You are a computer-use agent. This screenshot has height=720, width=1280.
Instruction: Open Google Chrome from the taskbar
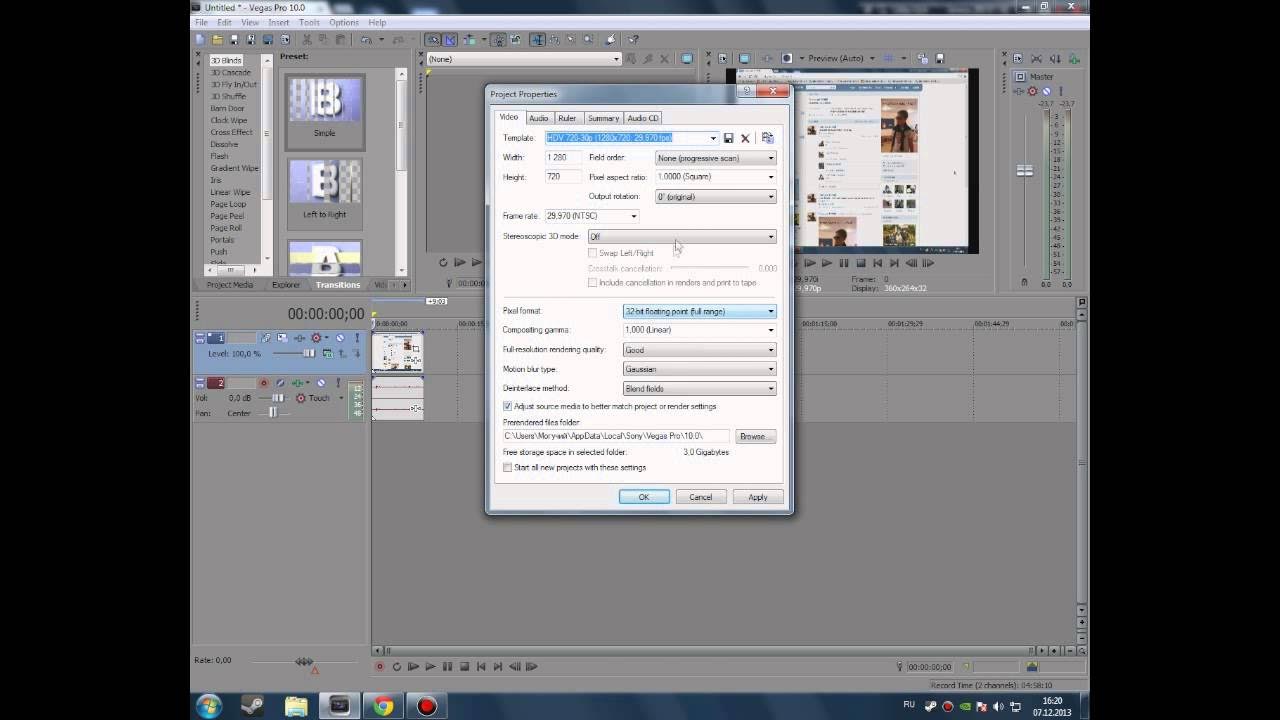point(383,706)
